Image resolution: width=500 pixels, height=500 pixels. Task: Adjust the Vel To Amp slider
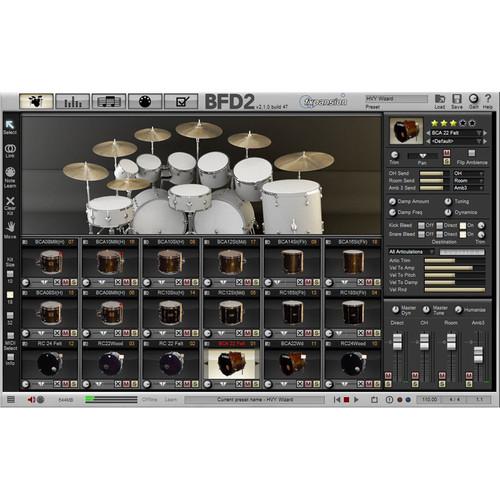click(x=455, y=268)
